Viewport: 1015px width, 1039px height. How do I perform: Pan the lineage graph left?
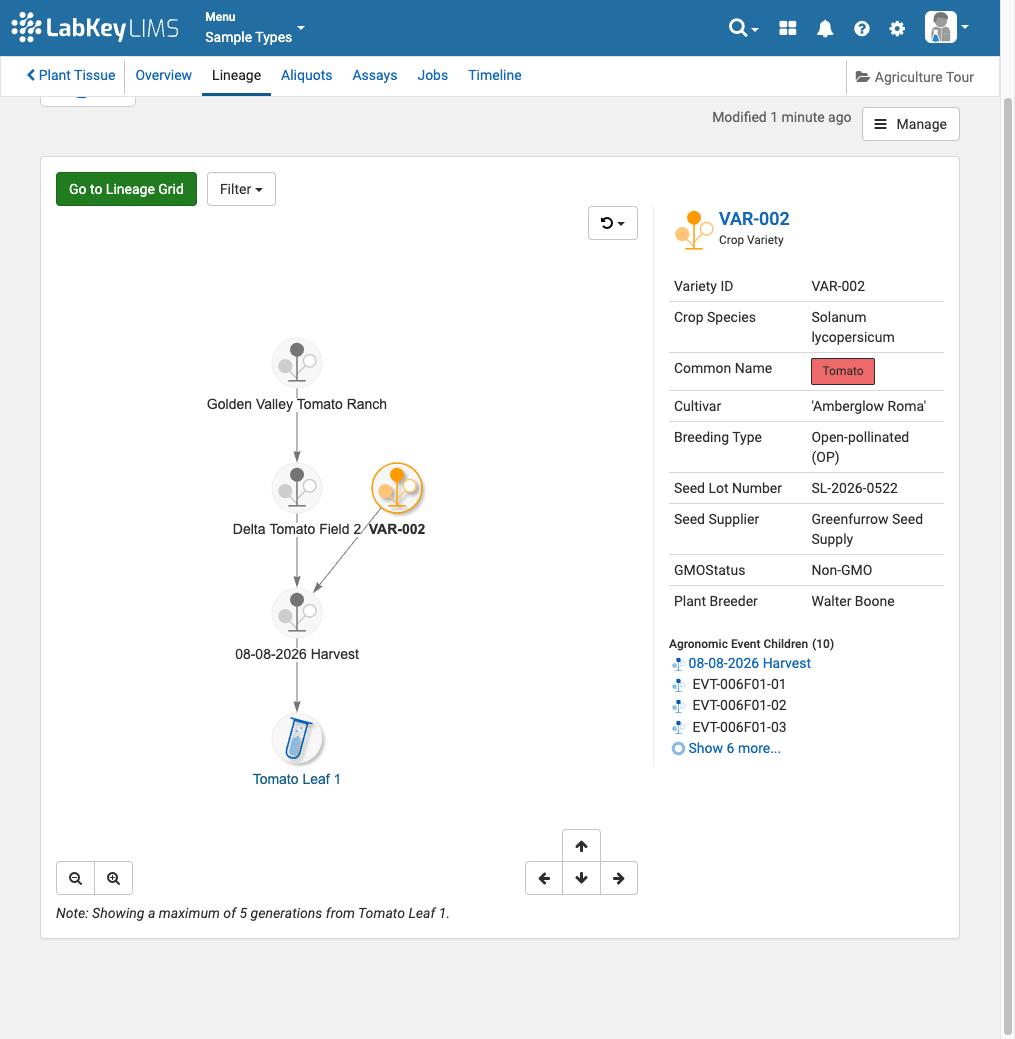click(x=544, y=878)
